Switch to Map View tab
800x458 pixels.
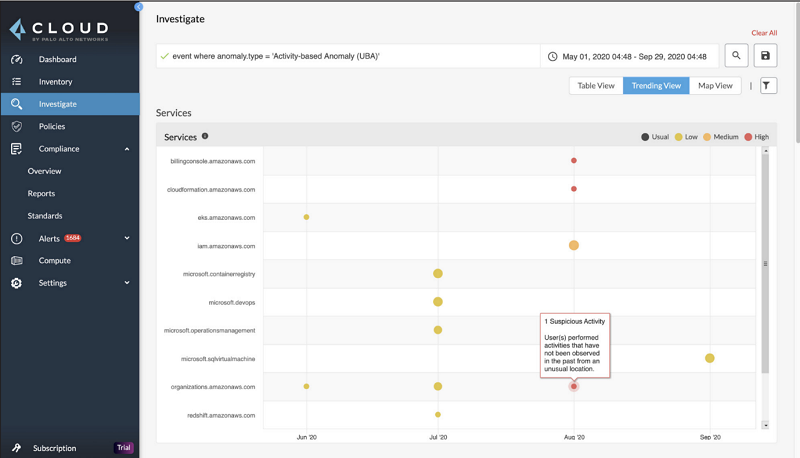tap(715, 86)
